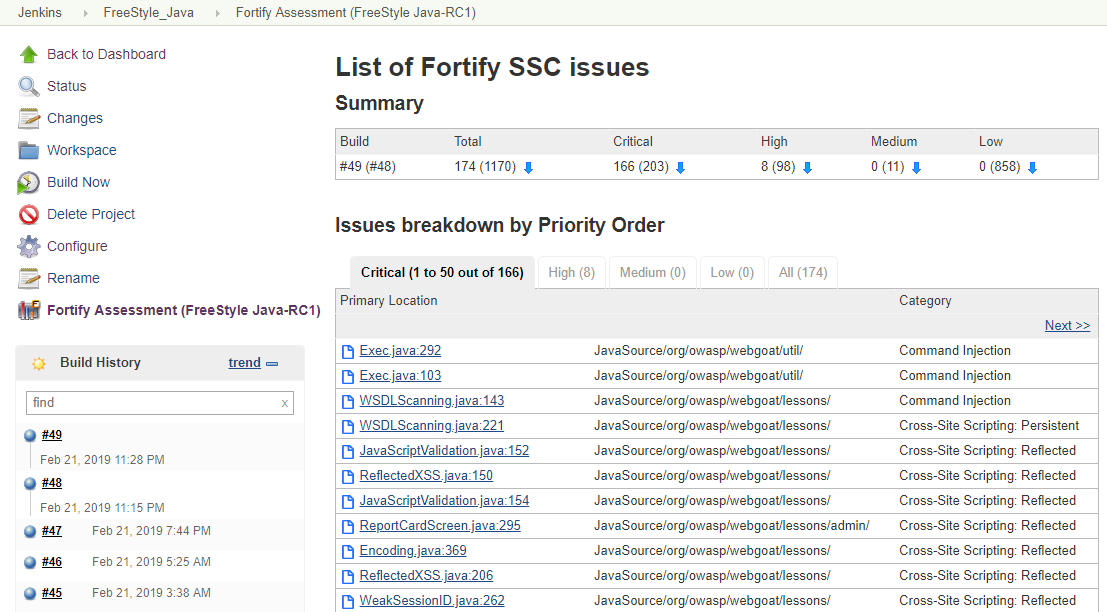Click the Fortify Assessment sidebar icon
The width and height of the screenshot is (1107, 612).
[x=29, y=310]
